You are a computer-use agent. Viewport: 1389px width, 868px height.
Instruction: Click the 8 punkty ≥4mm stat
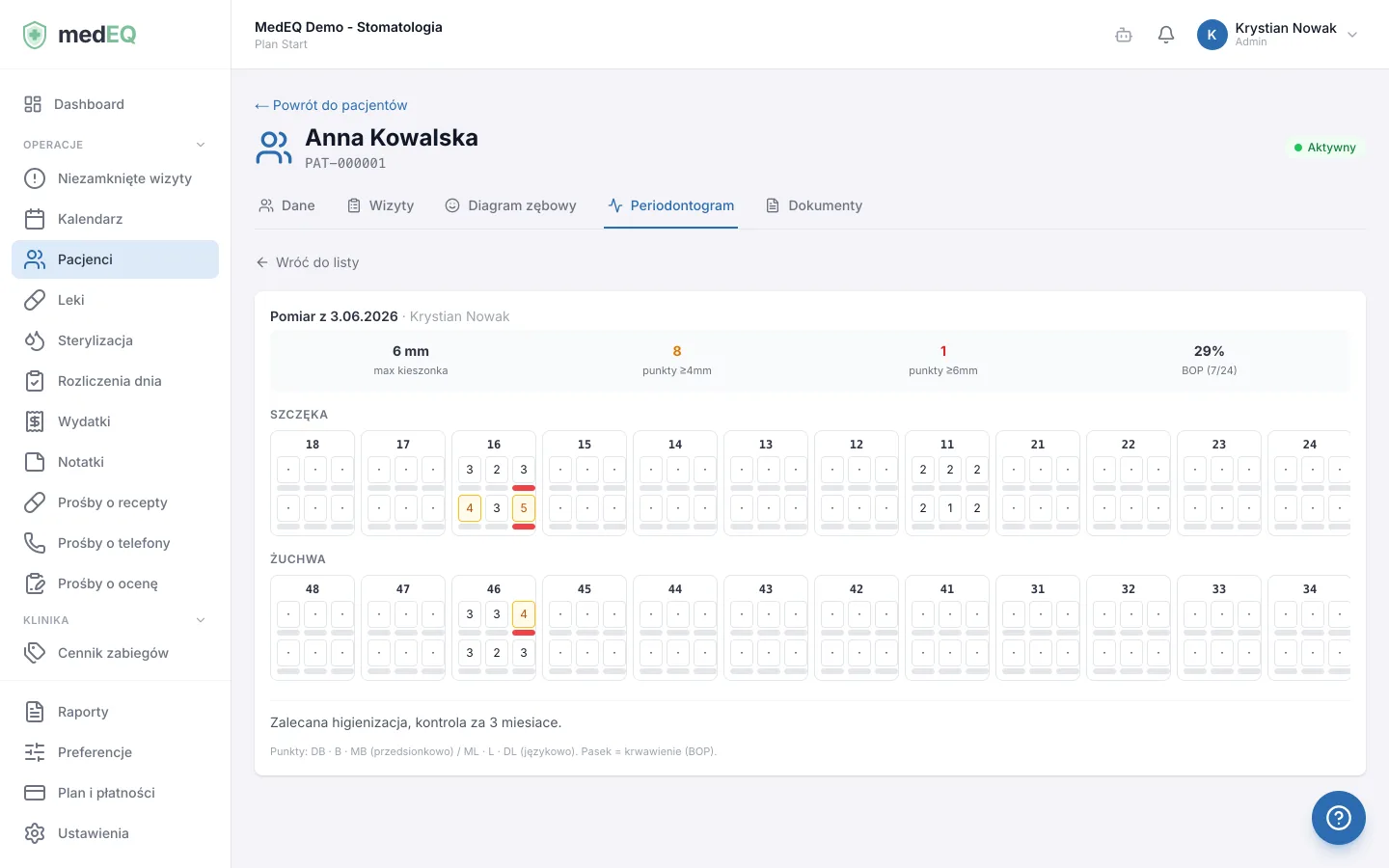tap(677, 360)
